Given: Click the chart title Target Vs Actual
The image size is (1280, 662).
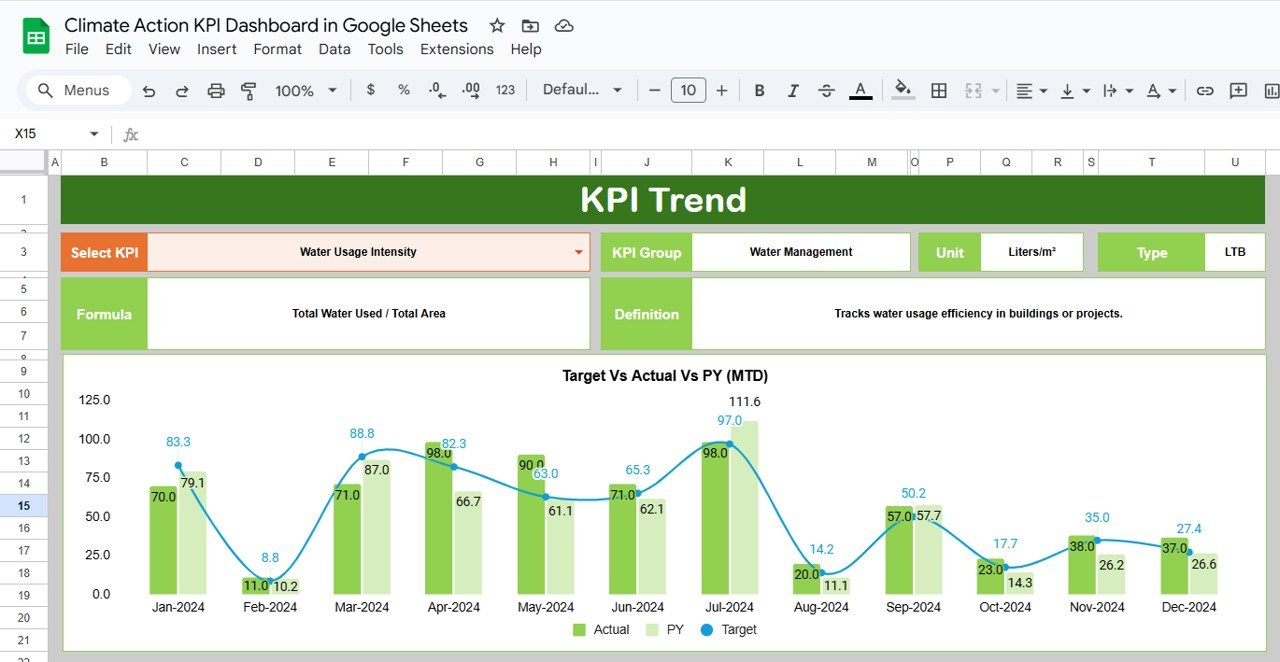Looking at the screenshot, I should [665, 376].
